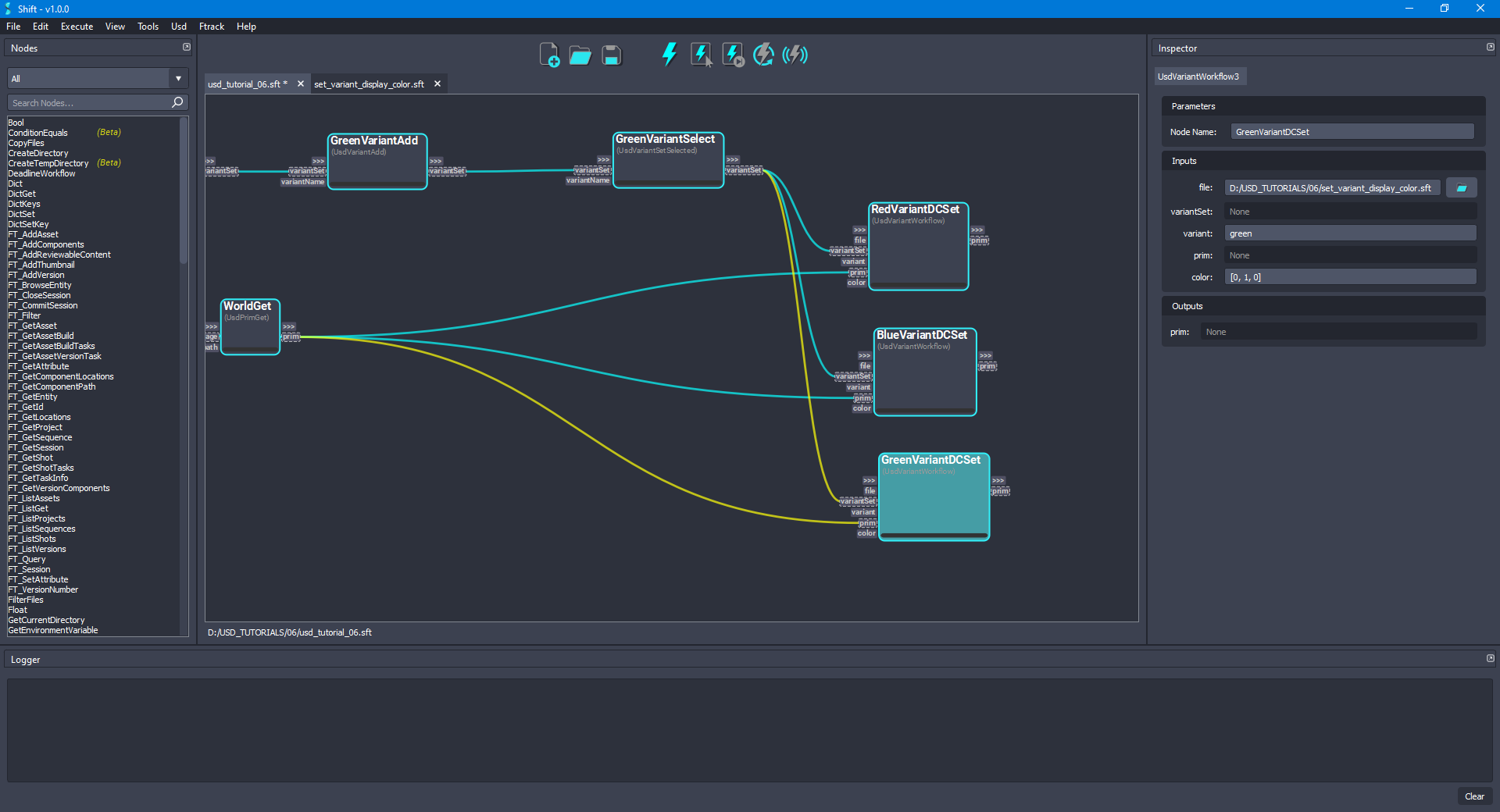The width and height of the screenshot is (1500, 812).
Task: Create a new file from the toolbar
Action: tap(549, 55)
